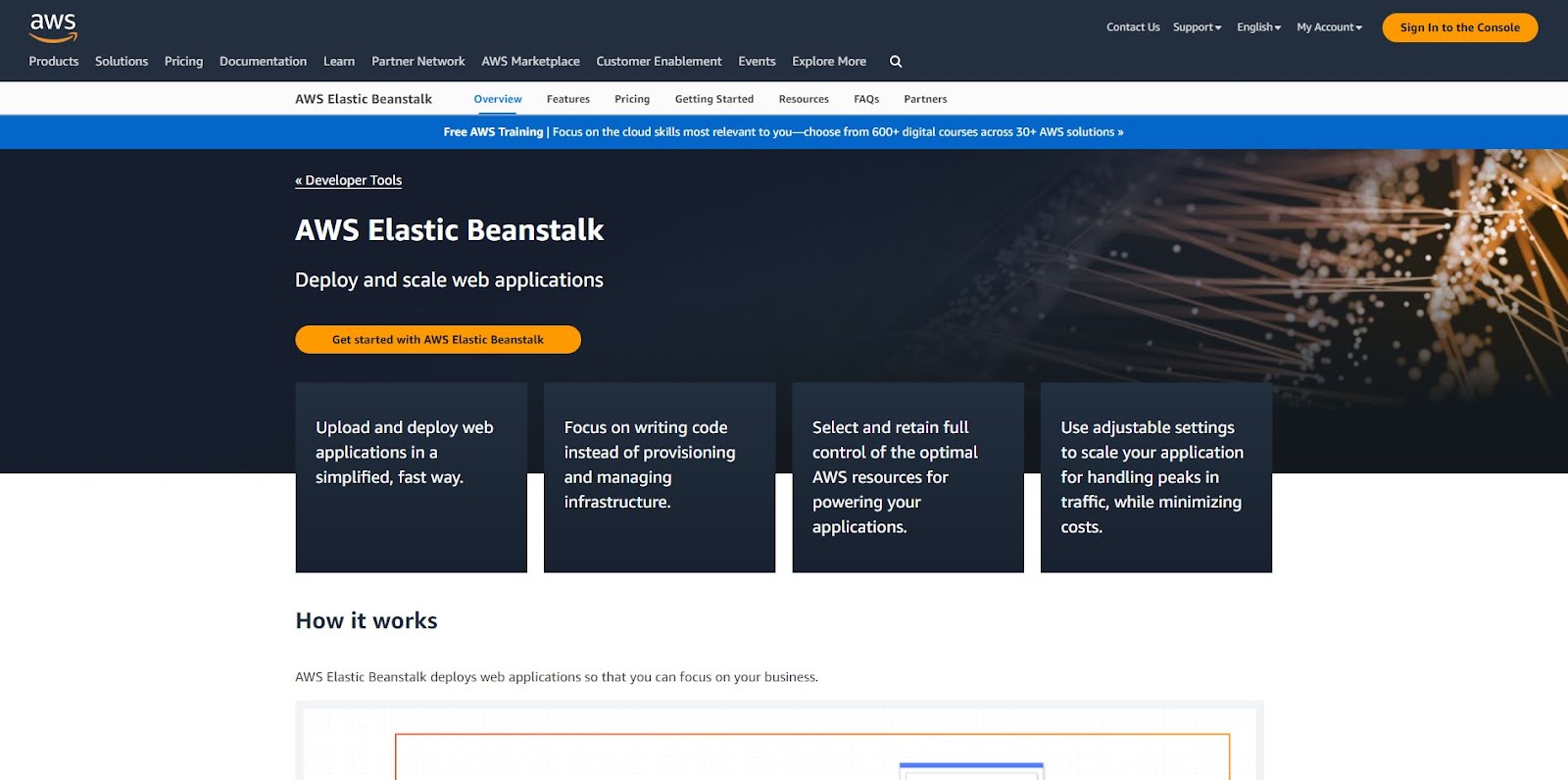1568x780 pixels.
Task: Select the Overview tab
Action: (x=498, y=99)
